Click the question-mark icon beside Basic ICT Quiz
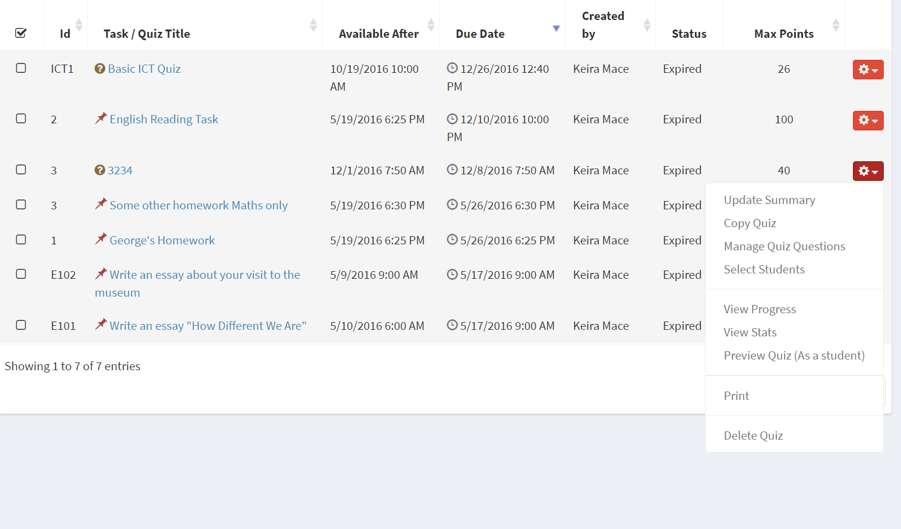 (99, 69)
